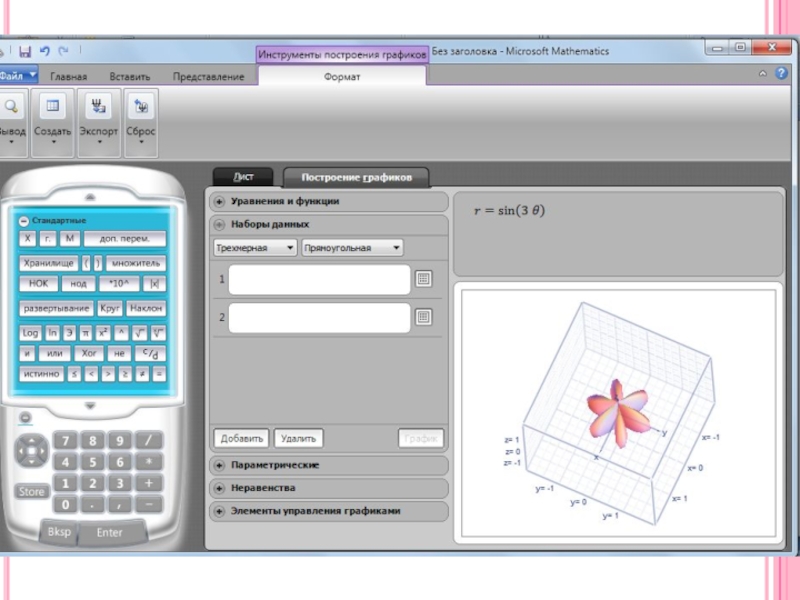Screen dimensions: 800x600
Task: Expand the Уравнения и функции section
Action: 329,202
